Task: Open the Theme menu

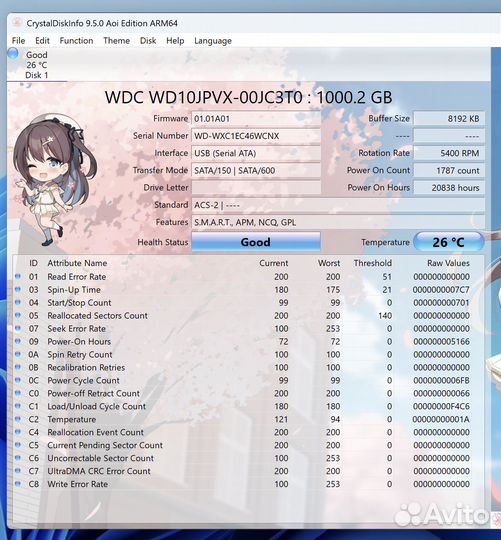Action: click(x=116, y=41)
